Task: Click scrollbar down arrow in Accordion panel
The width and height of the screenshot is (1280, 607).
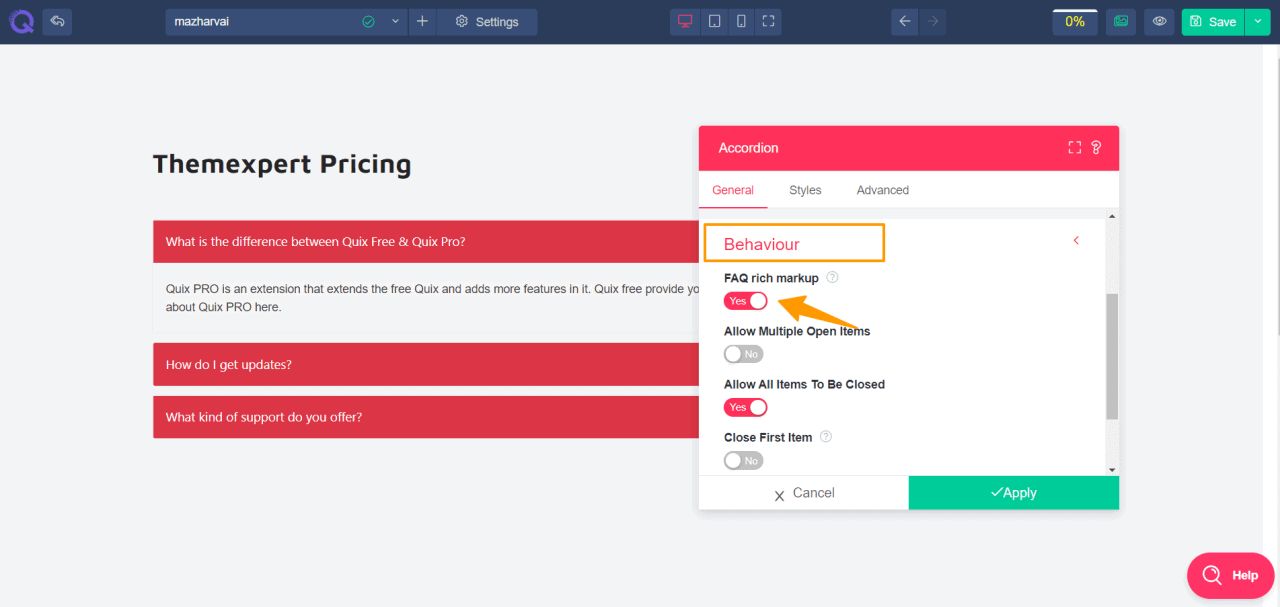Action: pos(1112,469)
